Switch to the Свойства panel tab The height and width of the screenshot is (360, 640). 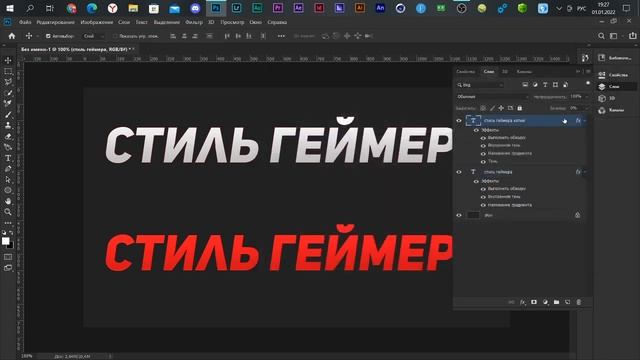tap(465, 71)
